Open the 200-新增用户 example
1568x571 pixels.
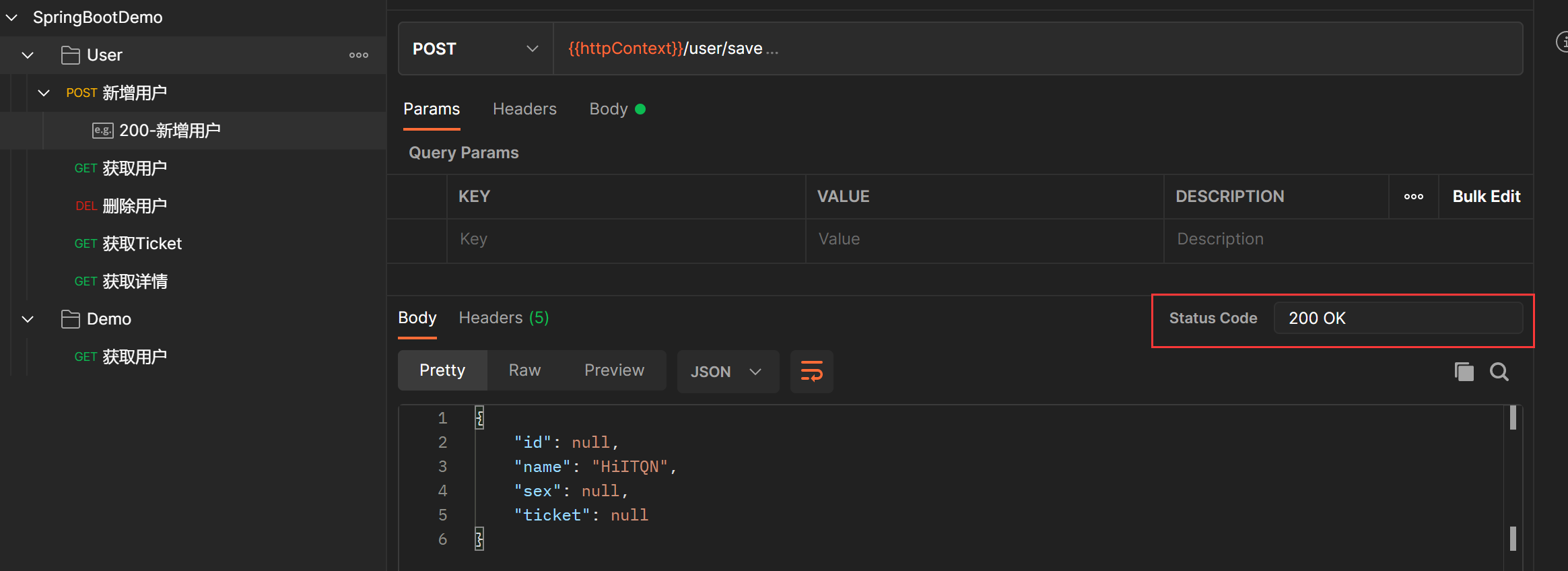point(170,131)
